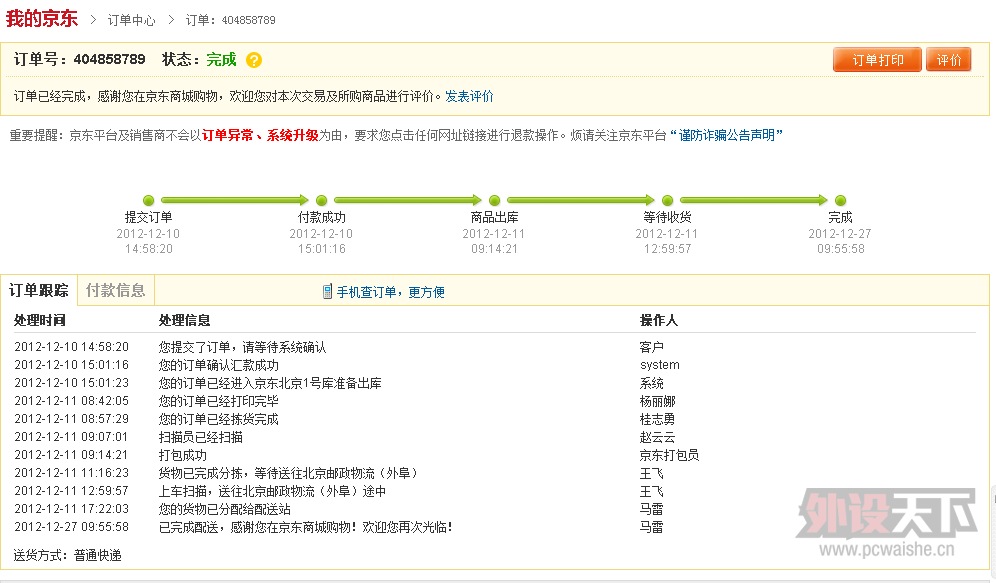Click the 操作人 column header
Image resolution: width=996 pixels, height=583 pixels.
[x=658, y=320]
